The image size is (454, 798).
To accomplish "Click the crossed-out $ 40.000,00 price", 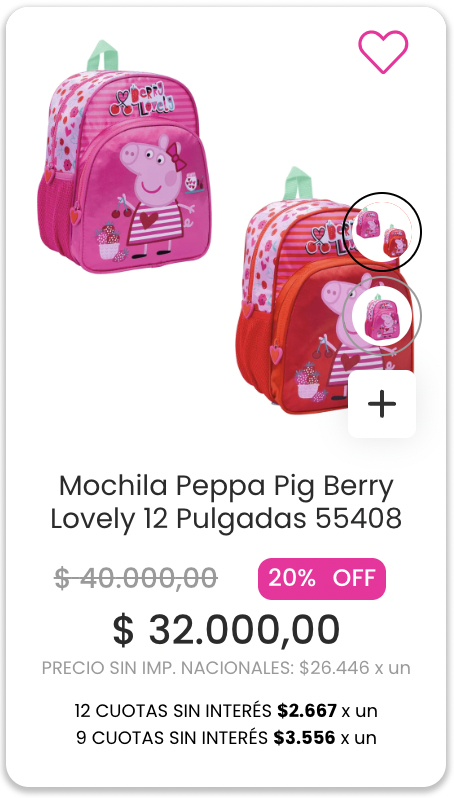I will 136,579.
